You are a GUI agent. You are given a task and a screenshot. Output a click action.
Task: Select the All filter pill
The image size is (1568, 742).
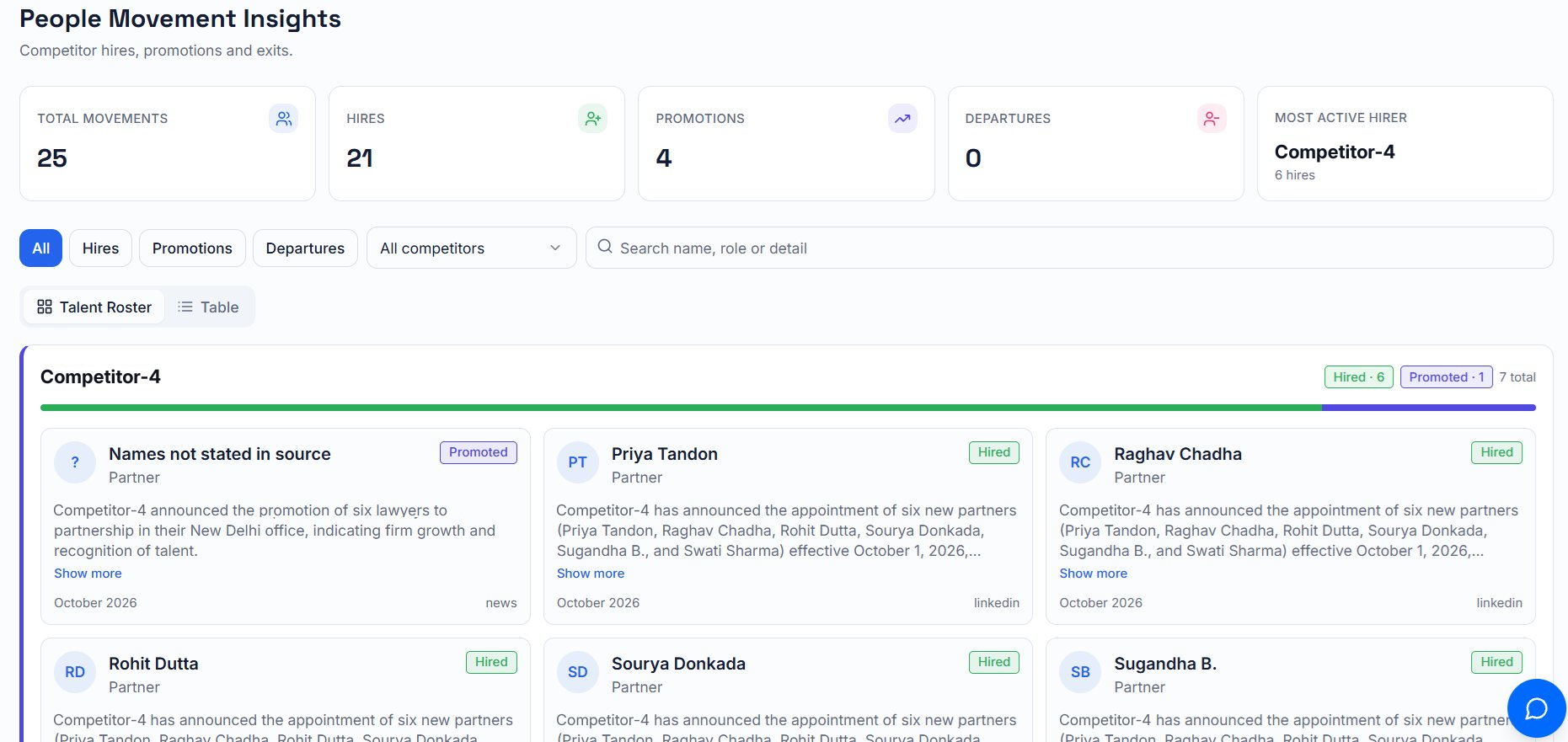[x=40, y=248]
